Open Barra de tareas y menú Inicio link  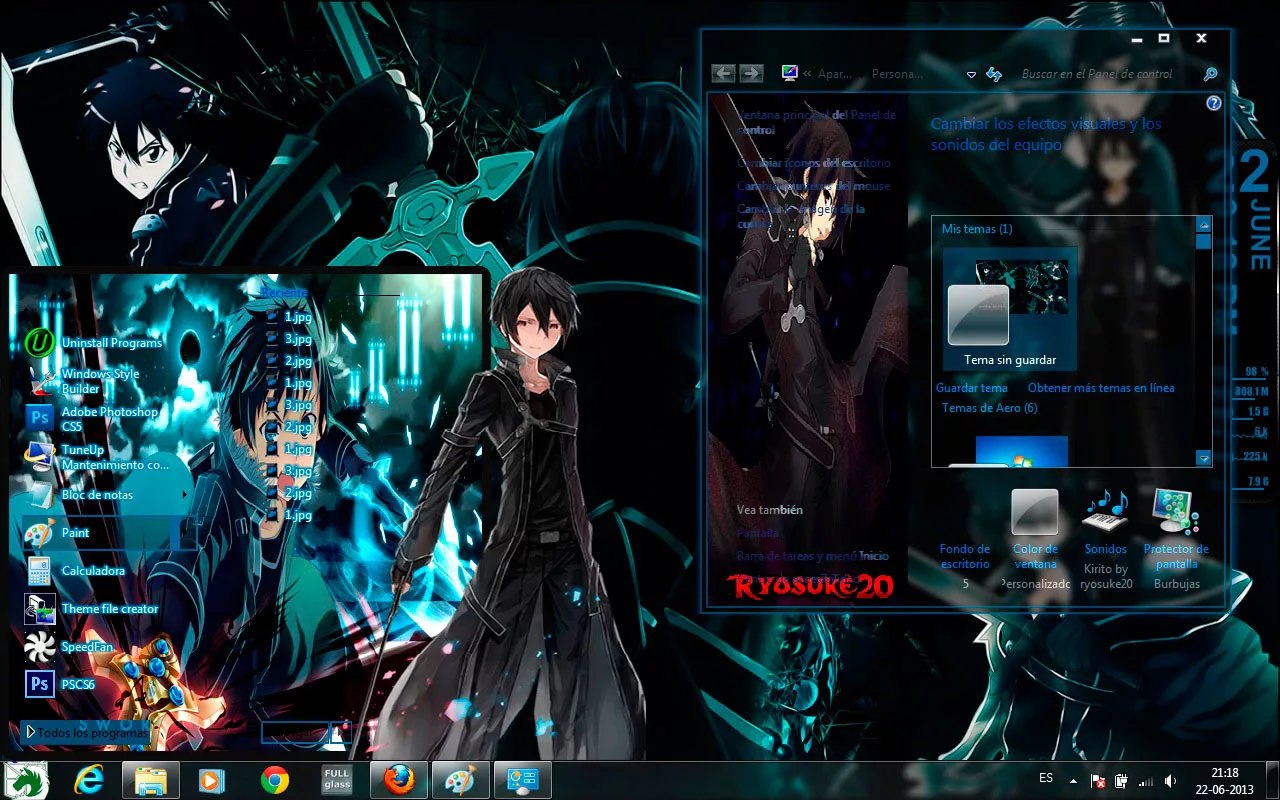coord(812,556)
